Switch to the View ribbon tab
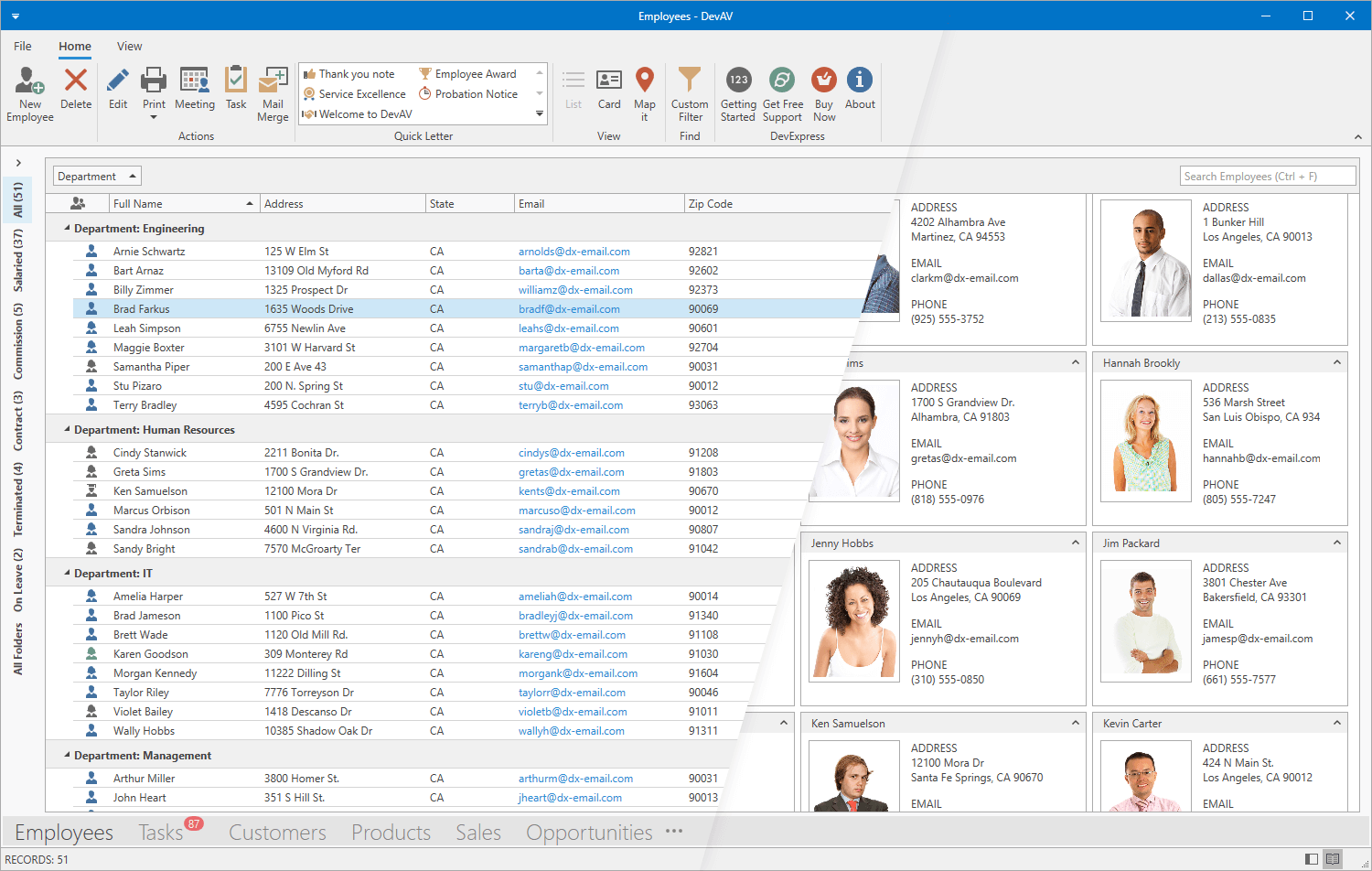This screenshot has width=1372, height=871. pyautogui.click(x=129, y=46)
